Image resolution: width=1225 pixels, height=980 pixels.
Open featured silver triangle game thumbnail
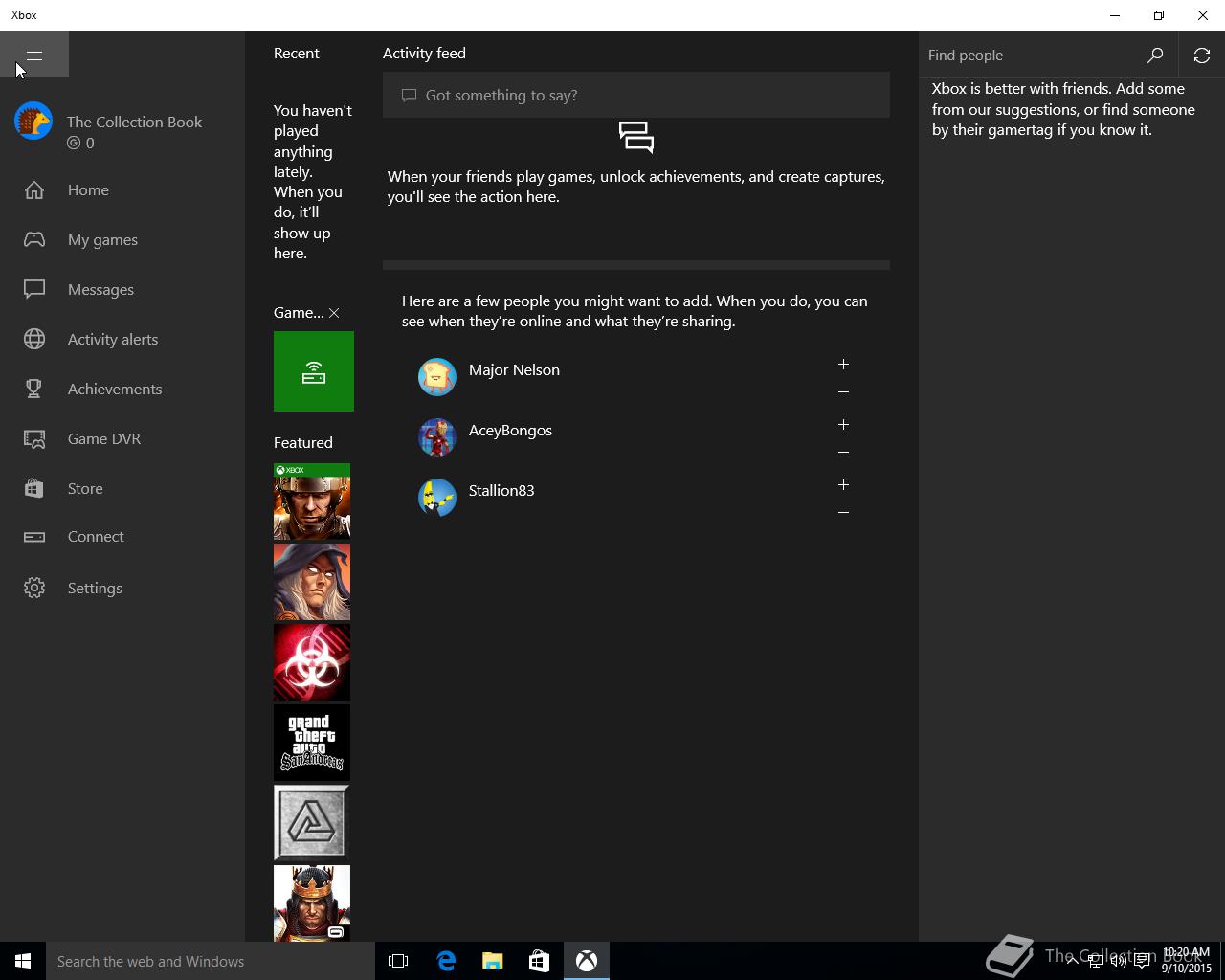click(x=312, y=823)
